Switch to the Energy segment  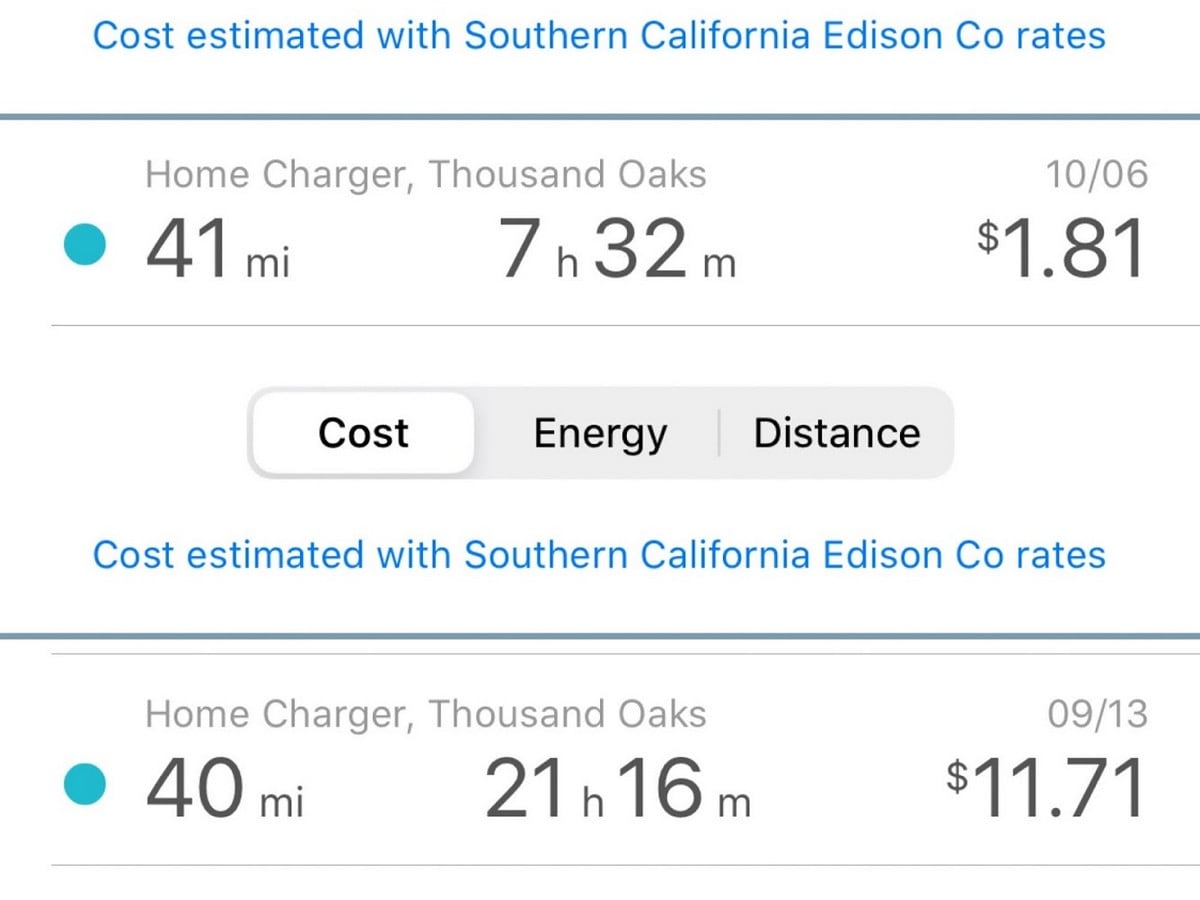(599, 433)
